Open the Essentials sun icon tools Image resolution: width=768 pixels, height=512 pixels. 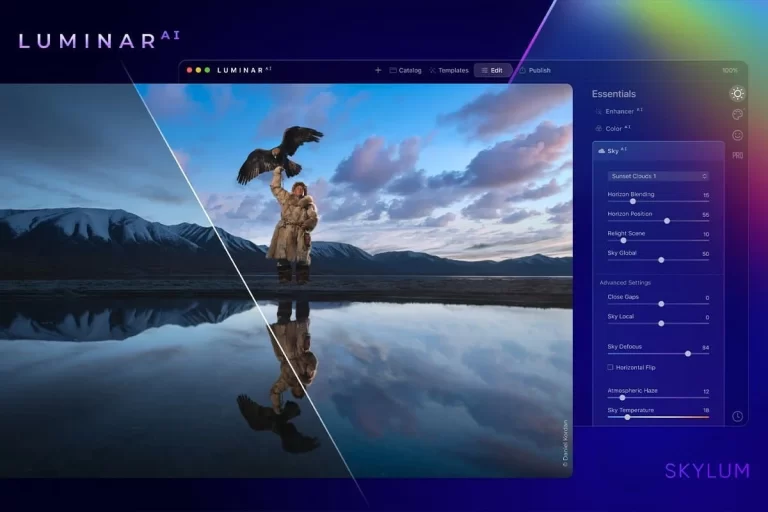(x=738, y=94)
